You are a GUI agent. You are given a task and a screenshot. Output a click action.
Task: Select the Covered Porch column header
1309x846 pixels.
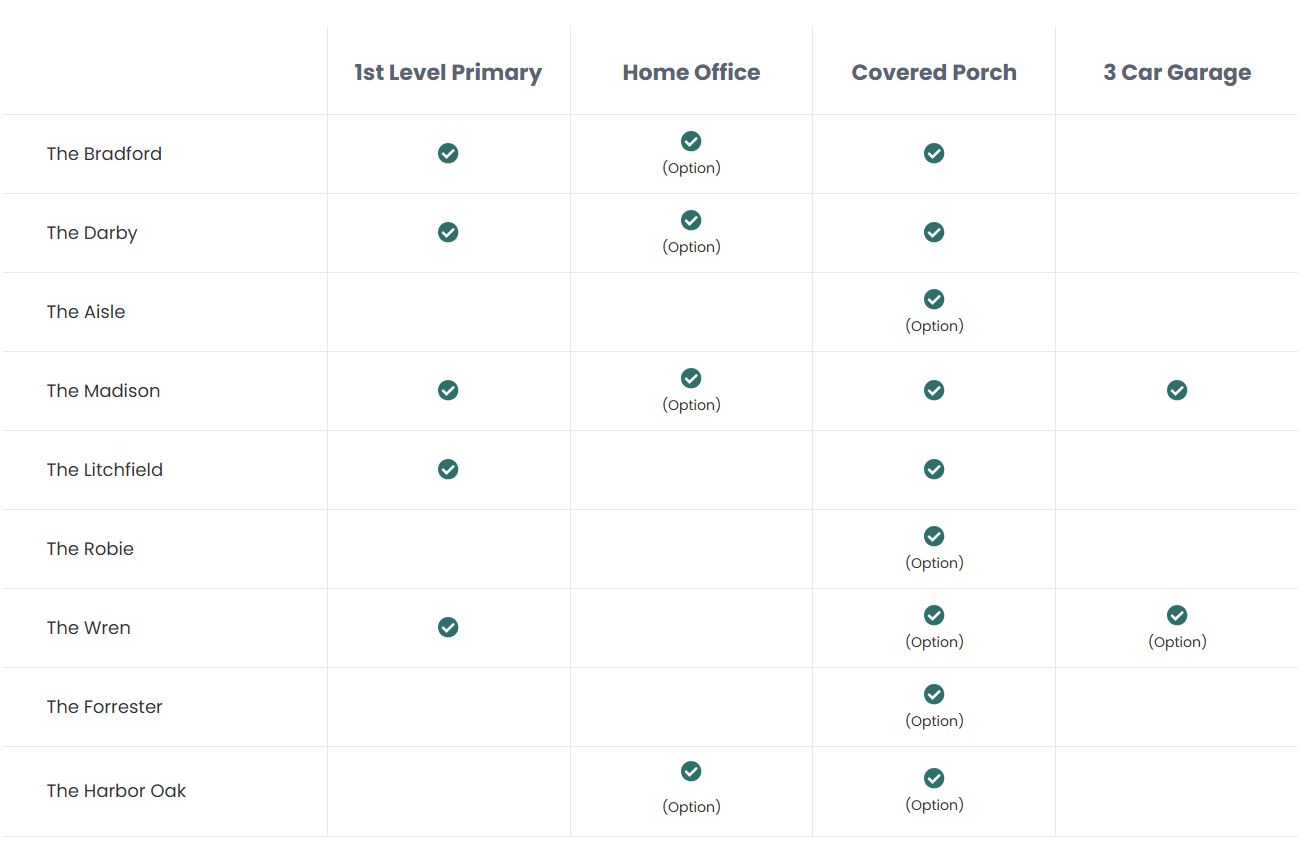pos(934,73)
